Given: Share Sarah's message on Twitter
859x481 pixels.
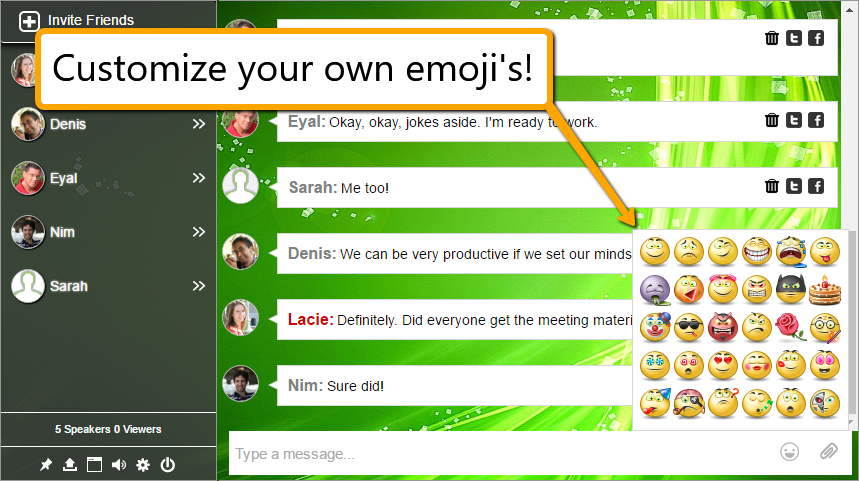Looking at the screenshot, I should (794, 186).
